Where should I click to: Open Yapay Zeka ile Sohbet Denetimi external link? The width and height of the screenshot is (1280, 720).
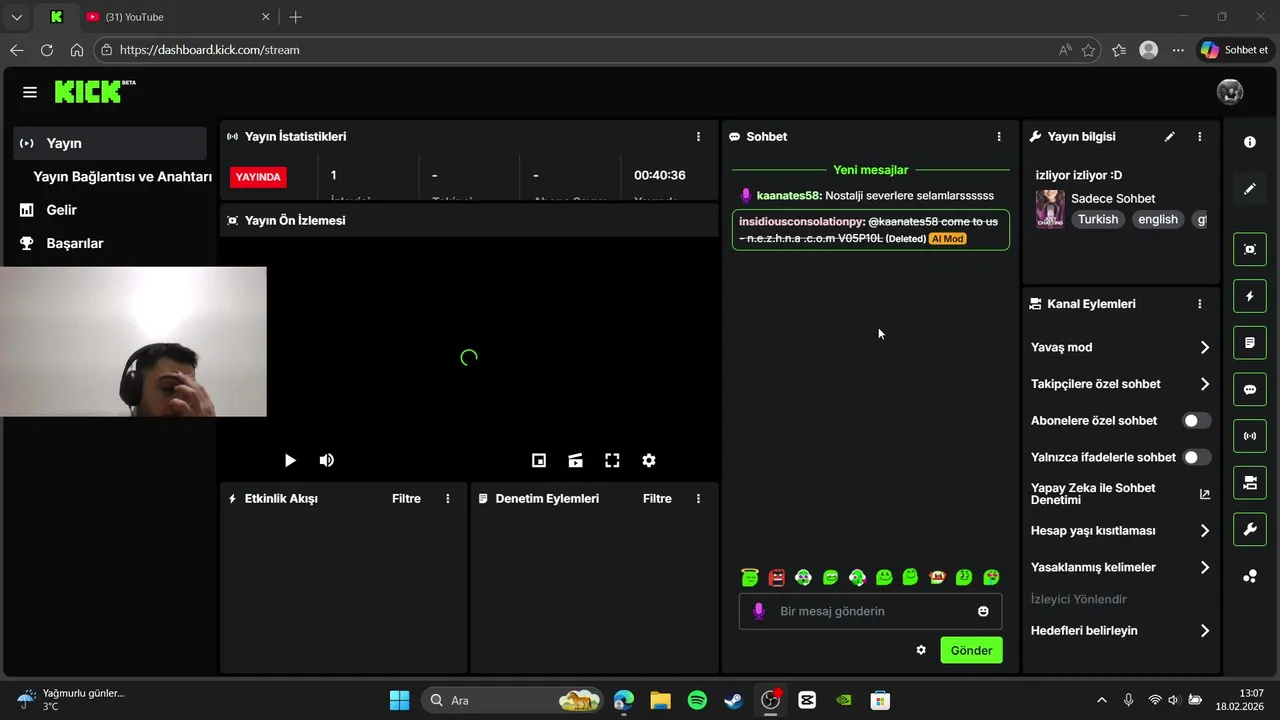pos(1205,494)
